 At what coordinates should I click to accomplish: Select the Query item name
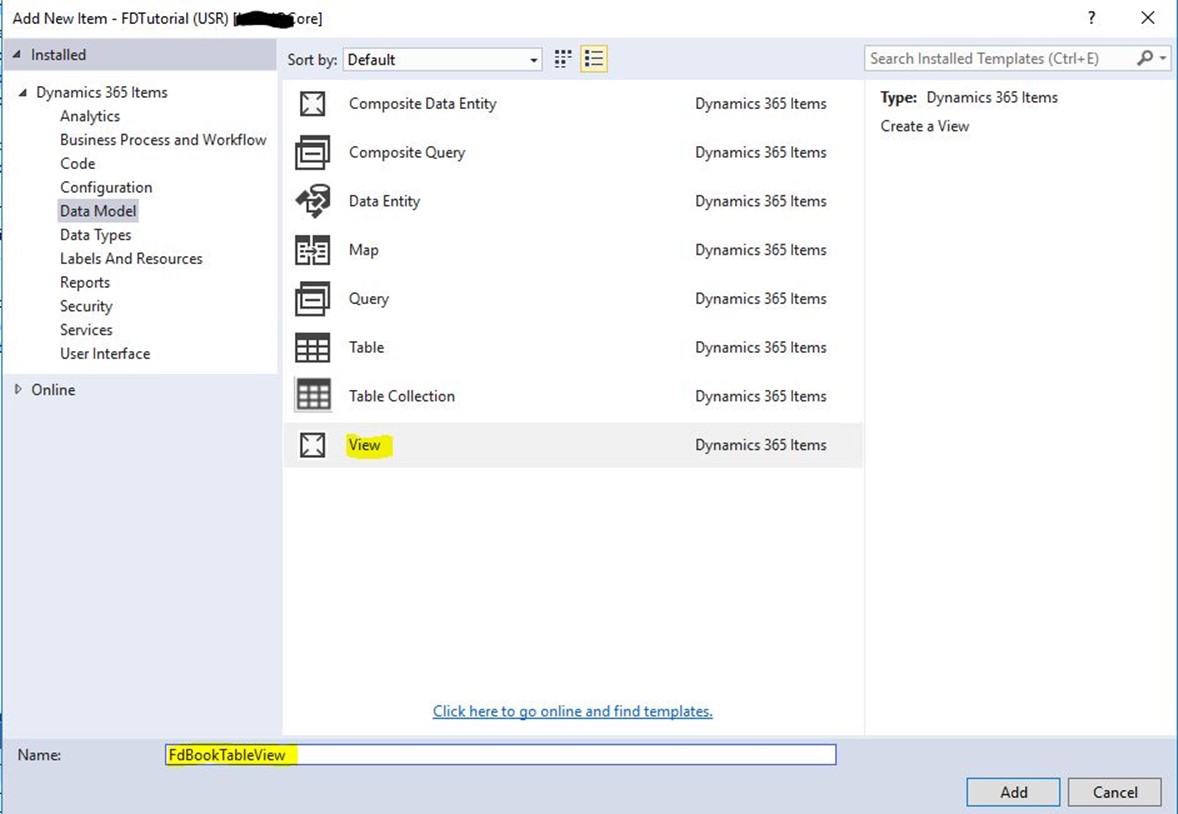point(369,299)
